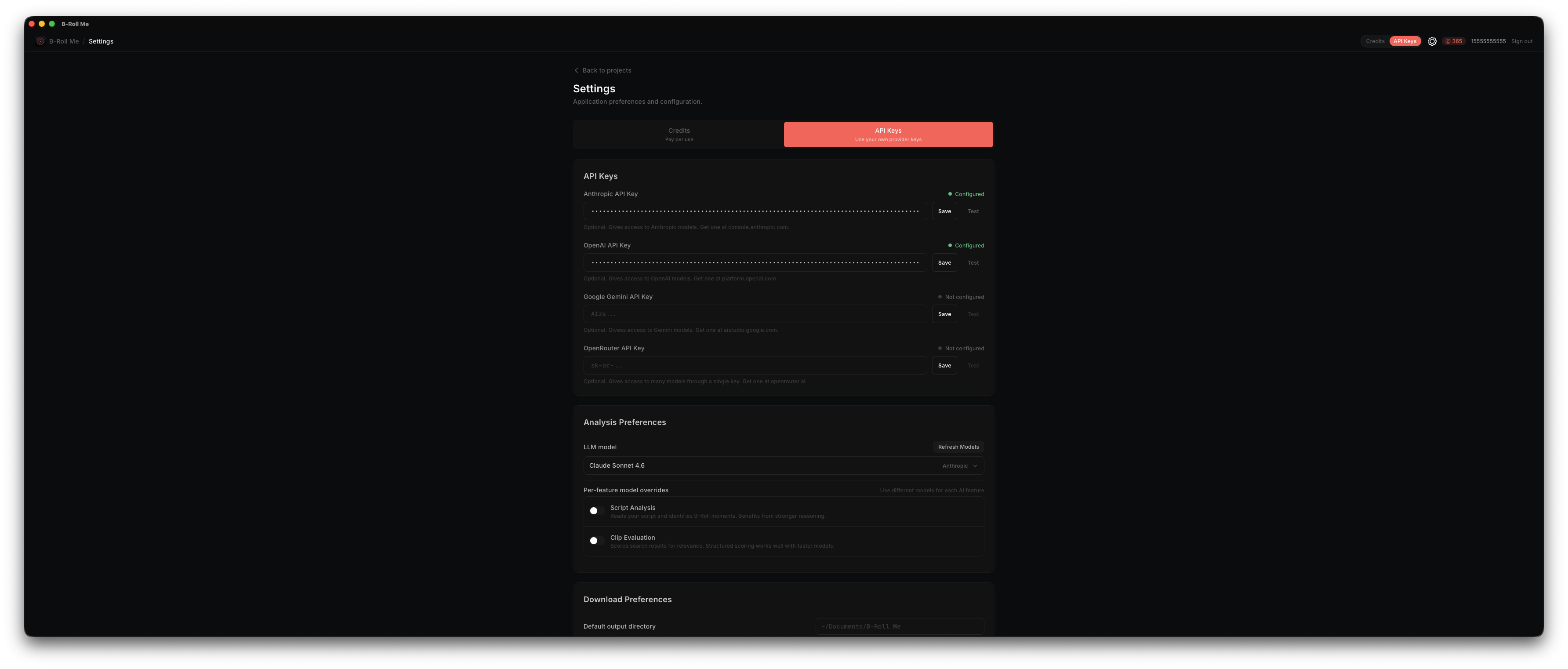The width and height of the screenshot is (1568, 669).
Task: Click the OpenRouter API Key field
Action: tap(755, 366)
